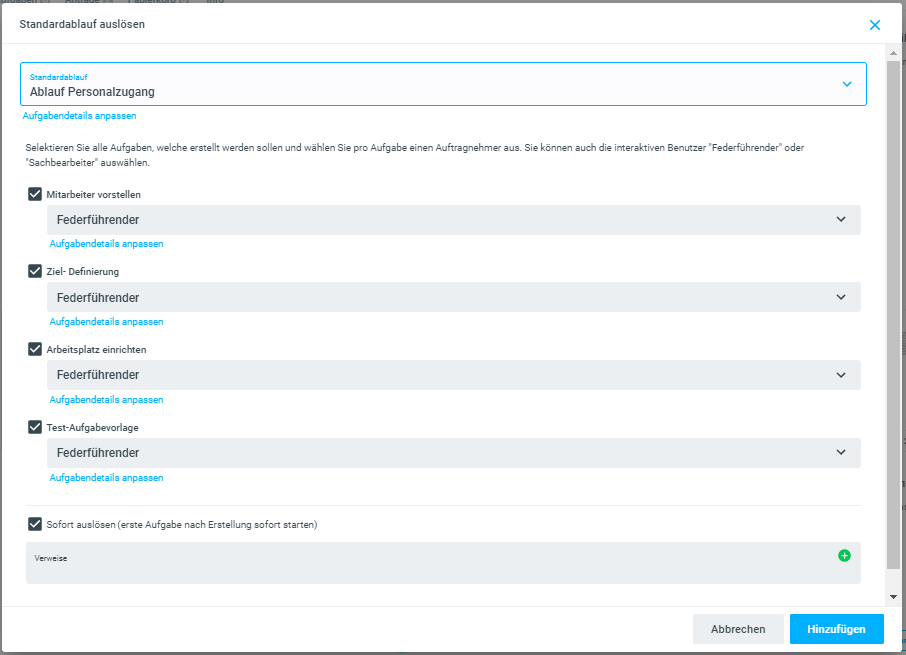The height and width of the screenshot is (655, 906).
Task: Disable the Test-Aufgabevorlage checkbox
Action: point(35,427)
